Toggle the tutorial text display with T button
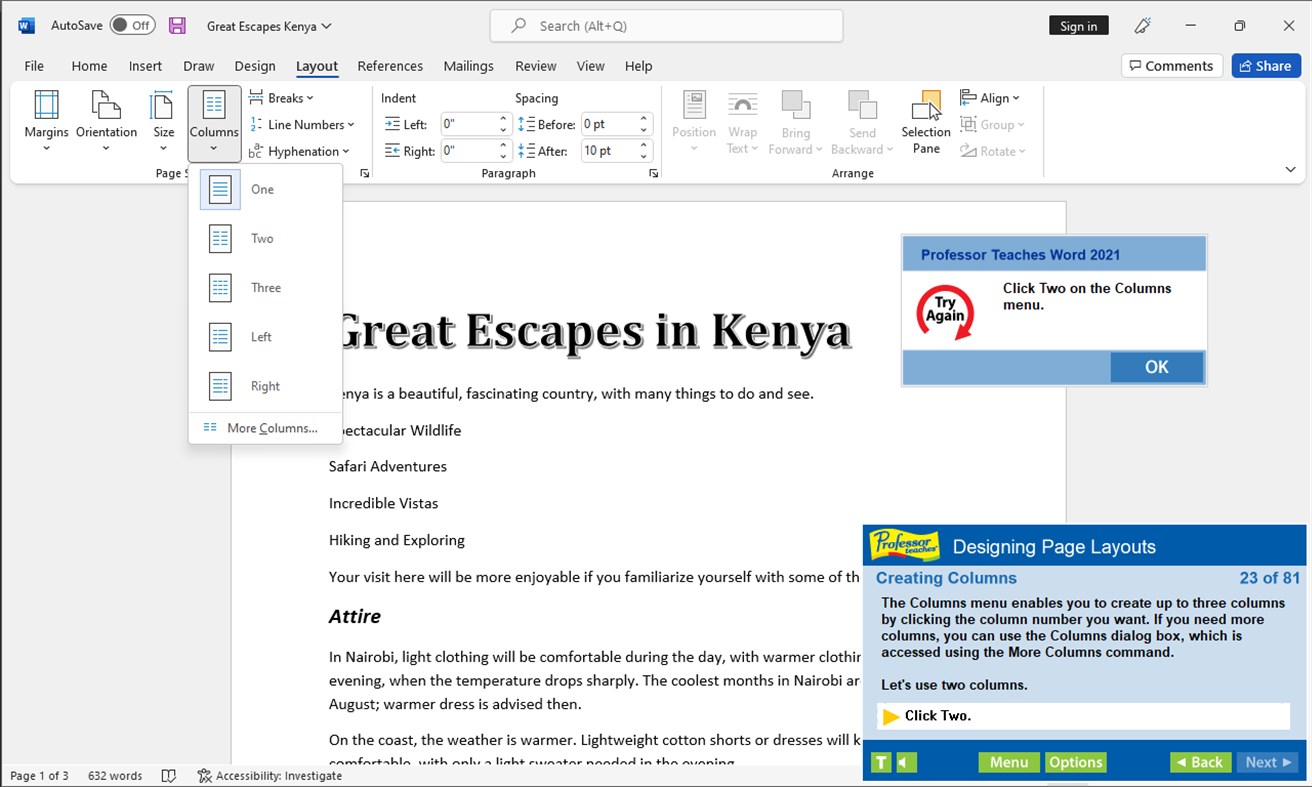This screenshot has height=787, width=1312. 880,762
